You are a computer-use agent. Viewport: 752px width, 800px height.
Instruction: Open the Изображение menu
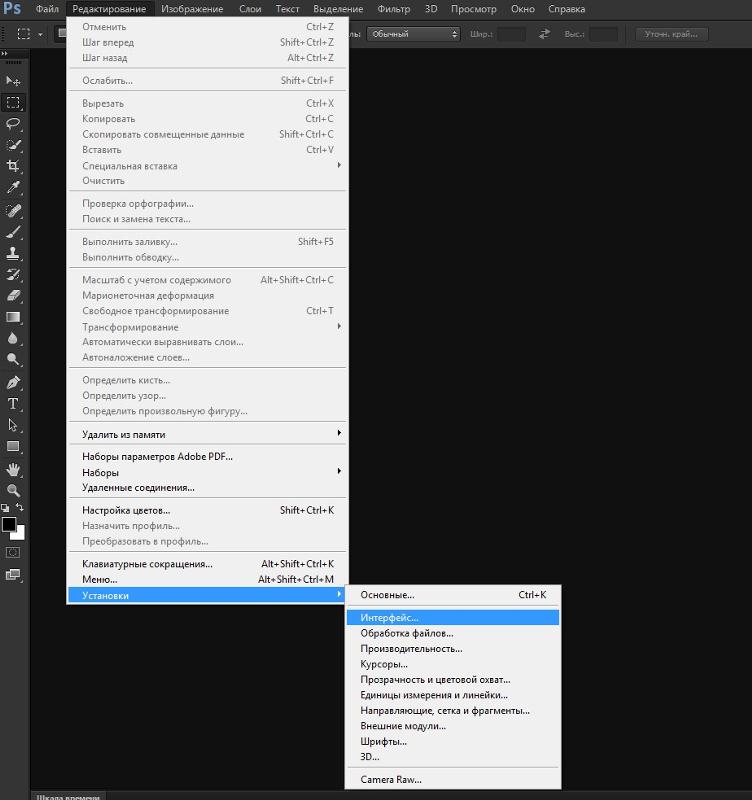(192, 9)
